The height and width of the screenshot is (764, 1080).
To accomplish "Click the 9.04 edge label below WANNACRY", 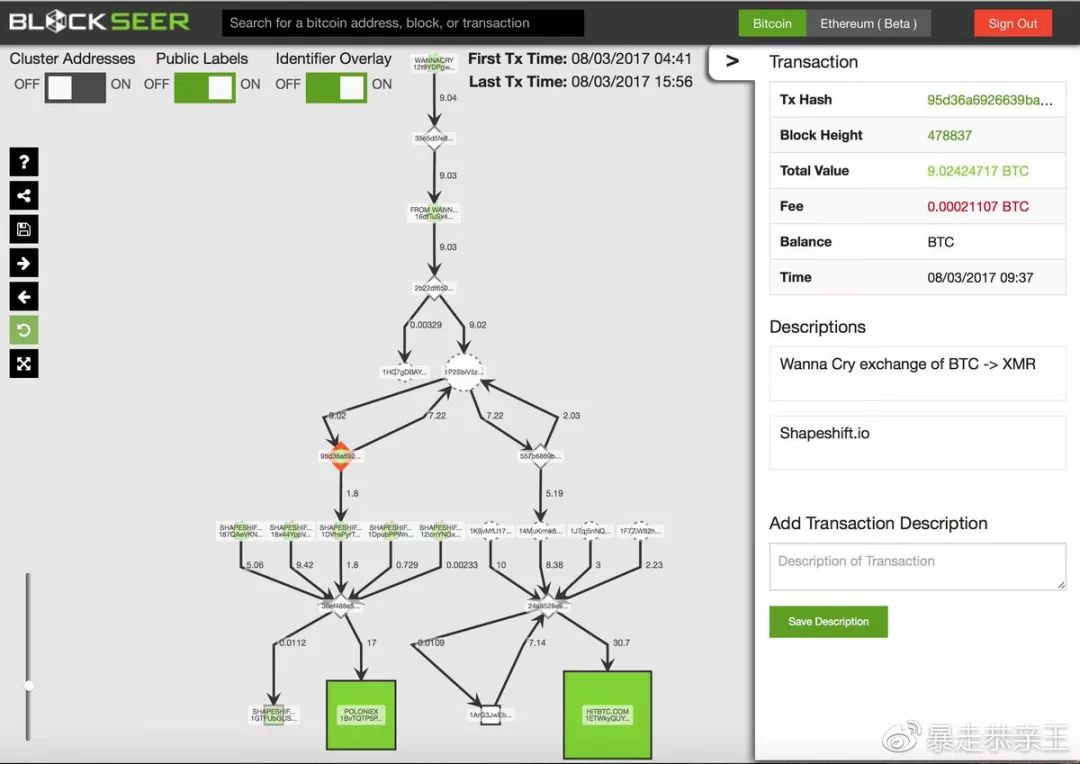I will pyautogui.click(x=448, y=98).
